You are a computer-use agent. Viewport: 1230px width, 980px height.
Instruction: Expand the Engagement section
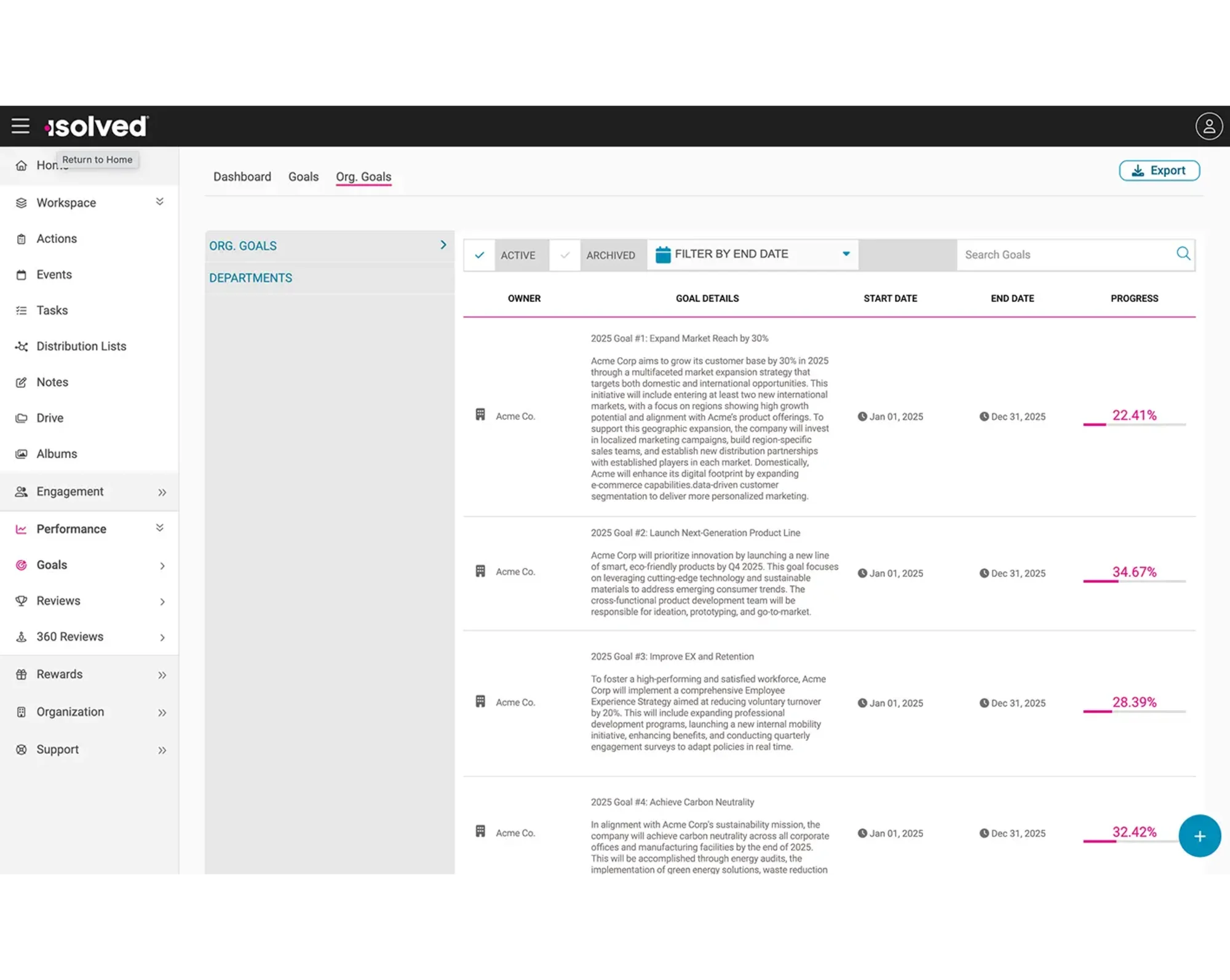(162, 491)
